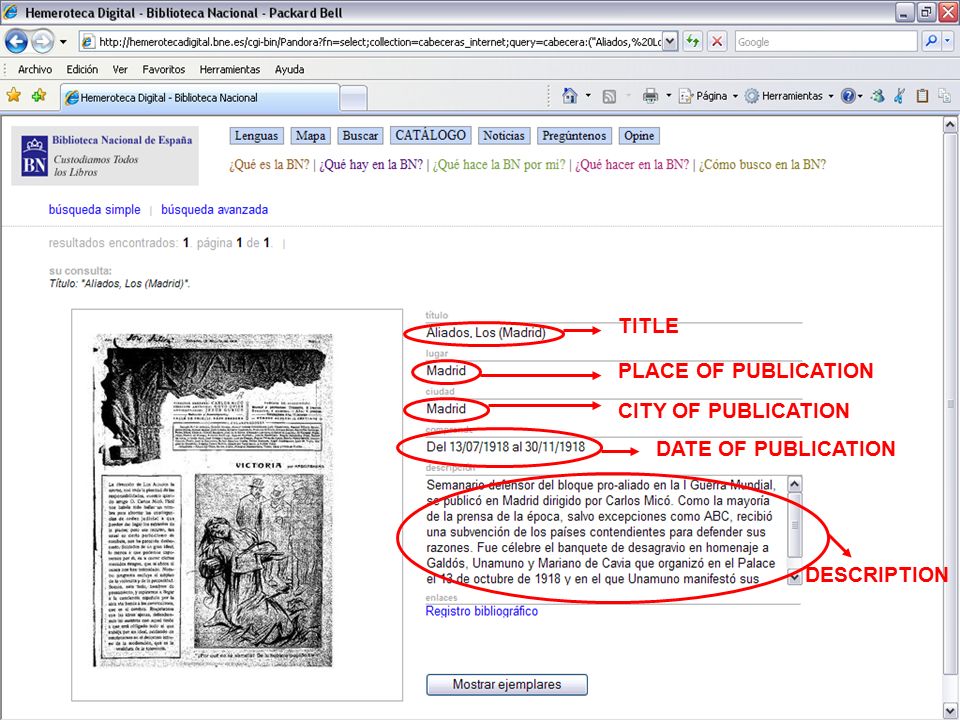This screenshot has height=720, width=960.
Task: Switch to búsqueda simple
Action: pos(94,209)
